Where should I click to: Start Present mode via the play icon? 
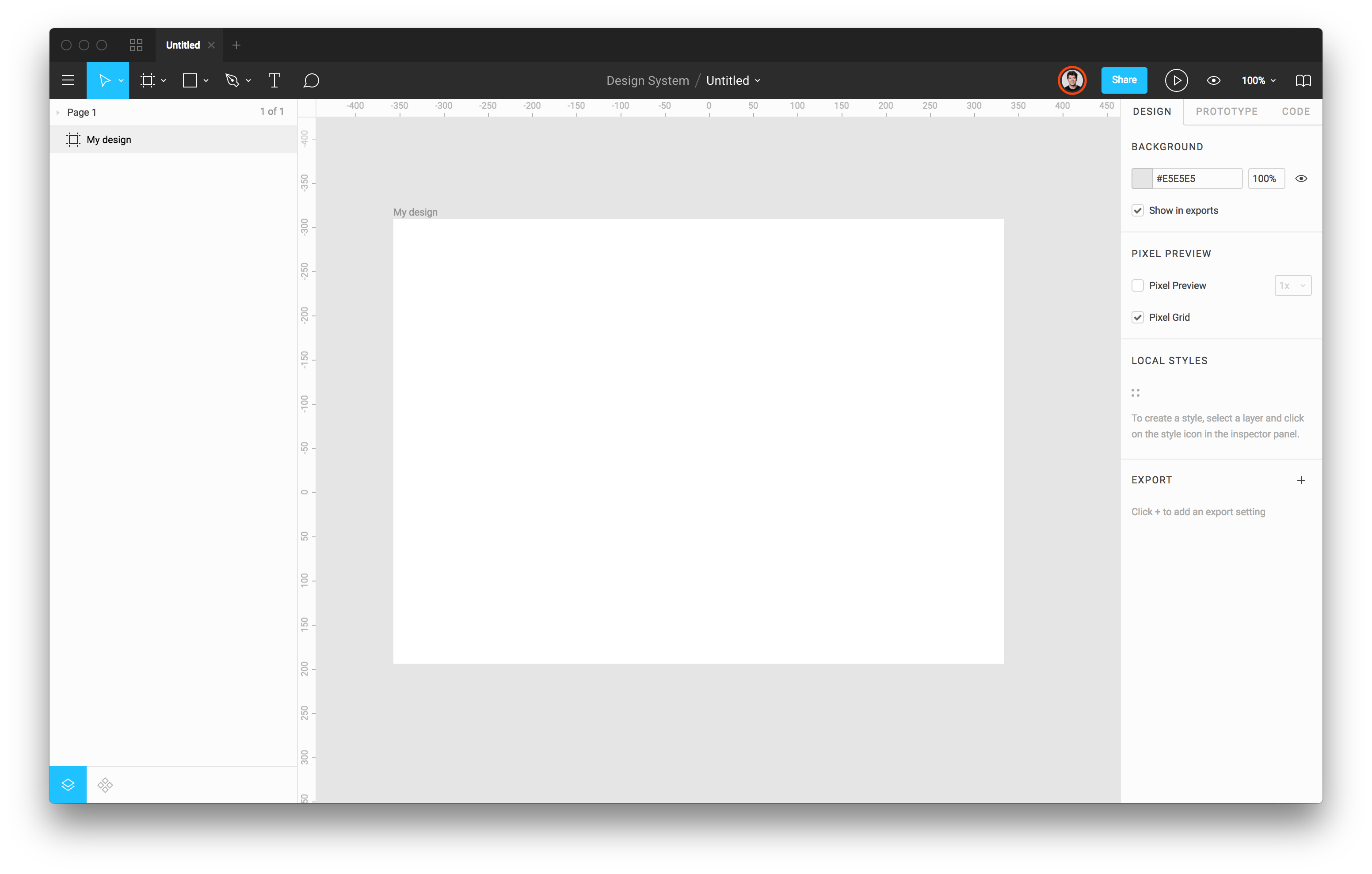(1176, 80)
